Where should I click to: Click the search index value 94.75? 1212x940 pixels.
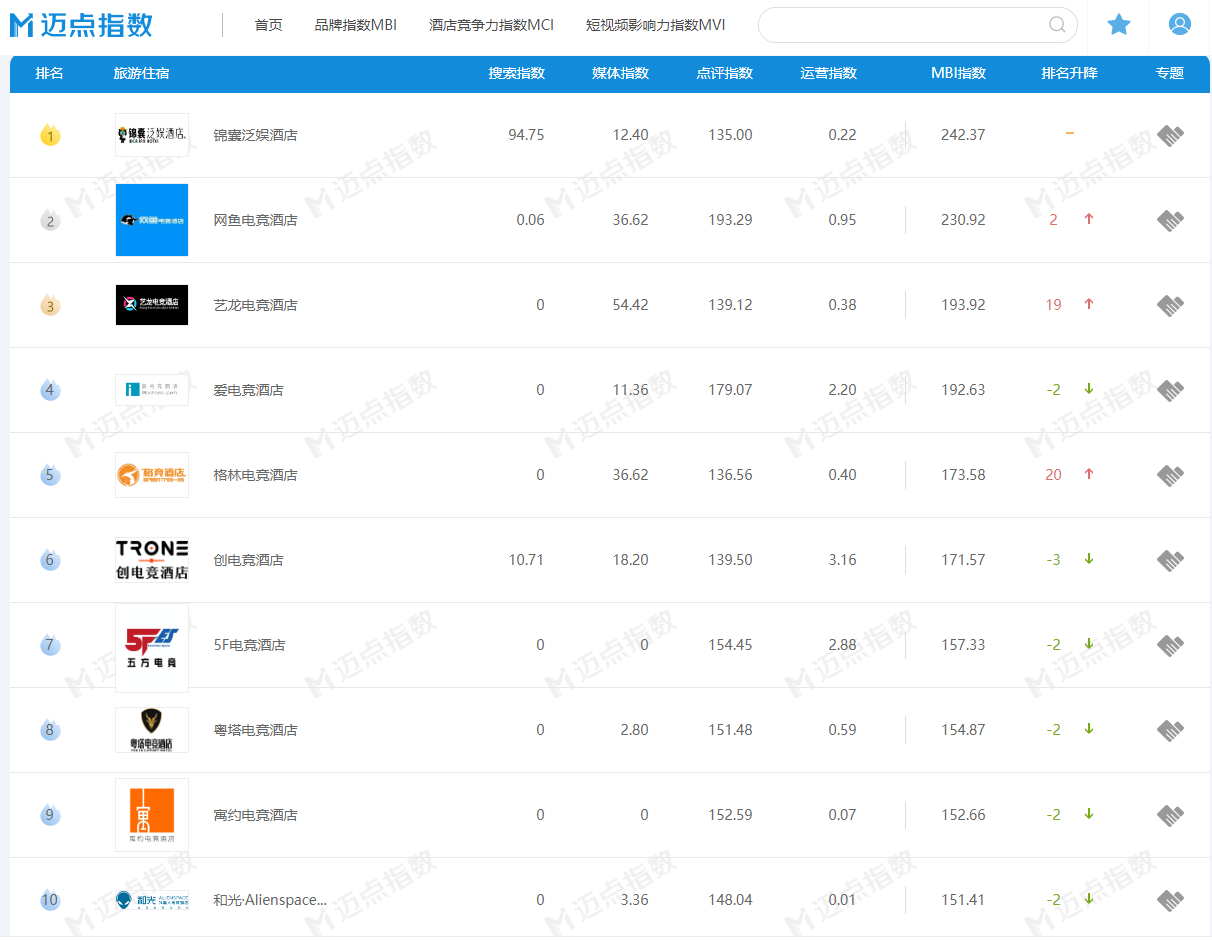526,135
